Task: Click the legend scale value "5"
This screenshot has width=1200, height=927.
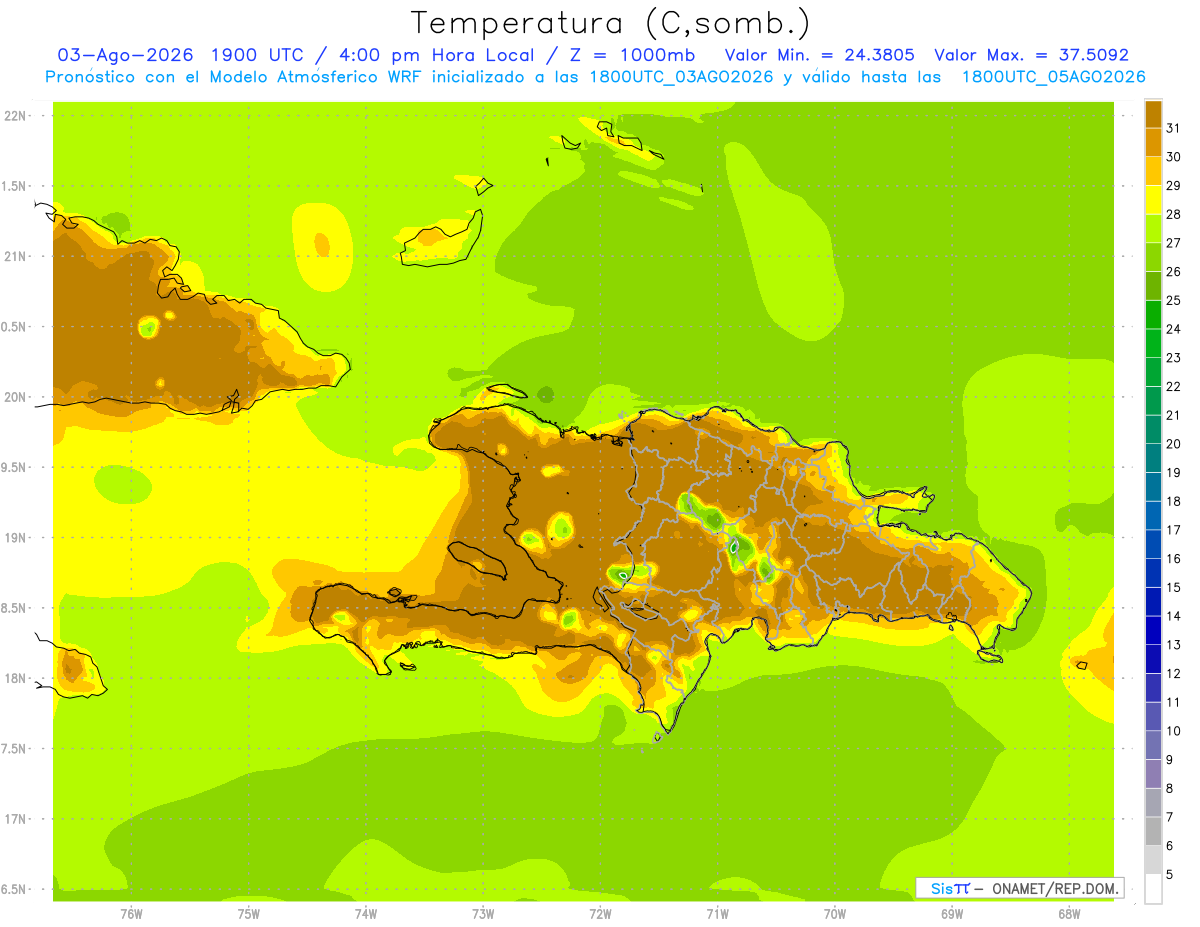Action: [x=1170, y=874]
